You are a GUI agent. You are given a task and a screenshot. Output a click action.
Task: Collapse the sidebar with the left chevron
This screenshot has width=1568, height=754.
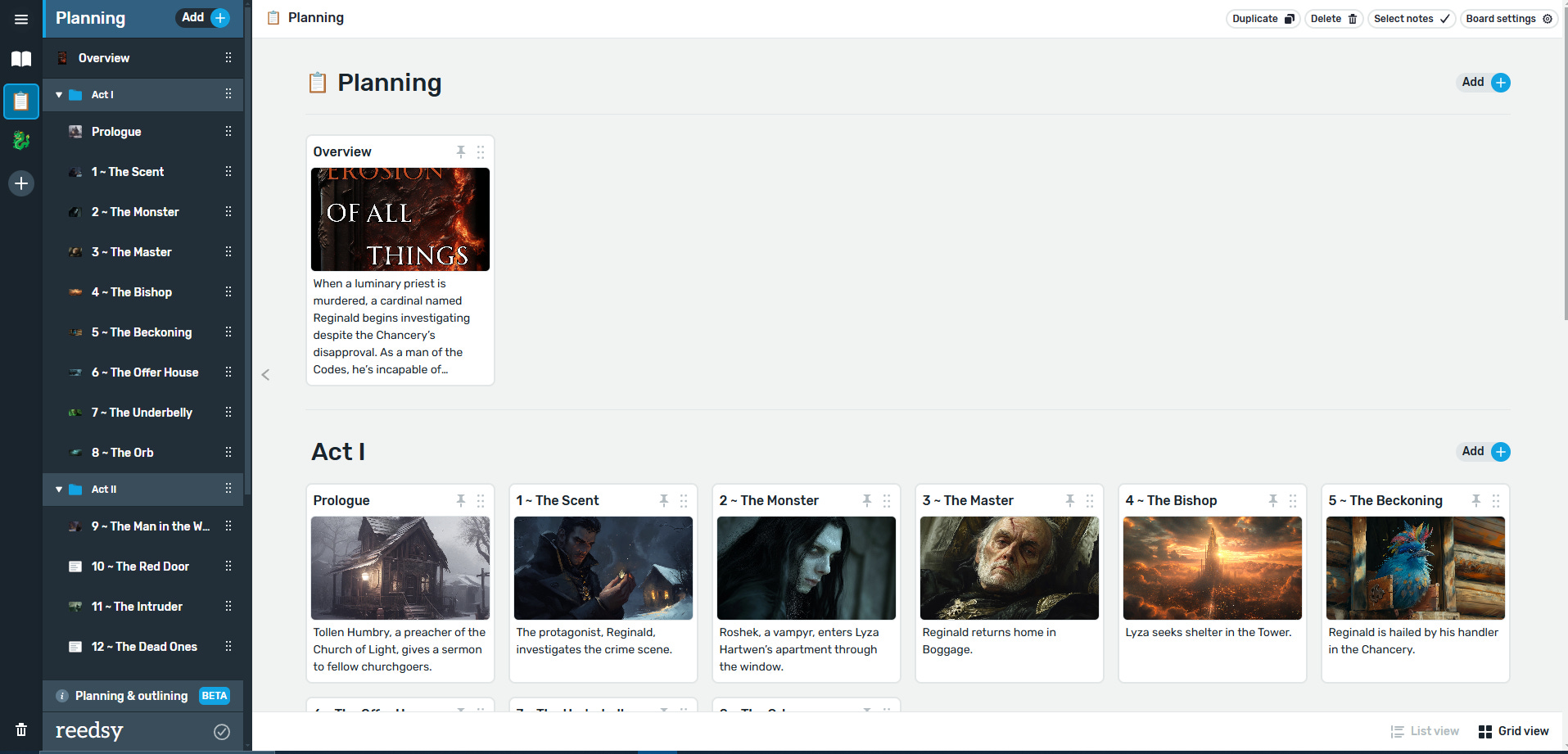coord(265,375)
